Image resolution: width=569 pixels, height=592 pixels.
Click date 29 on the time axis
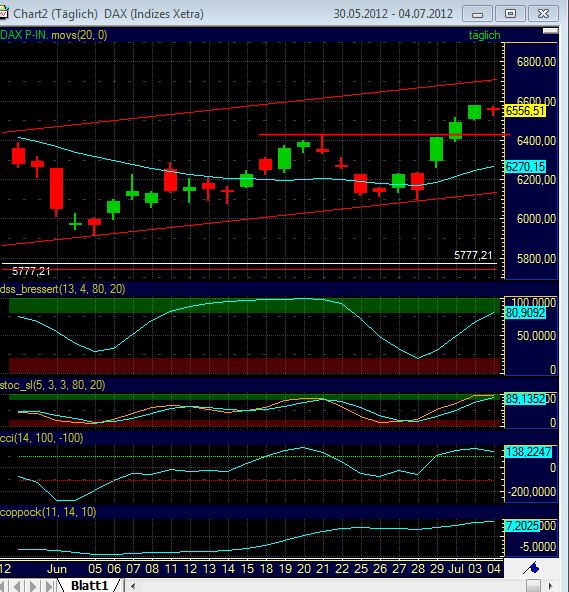click(437, 569)
